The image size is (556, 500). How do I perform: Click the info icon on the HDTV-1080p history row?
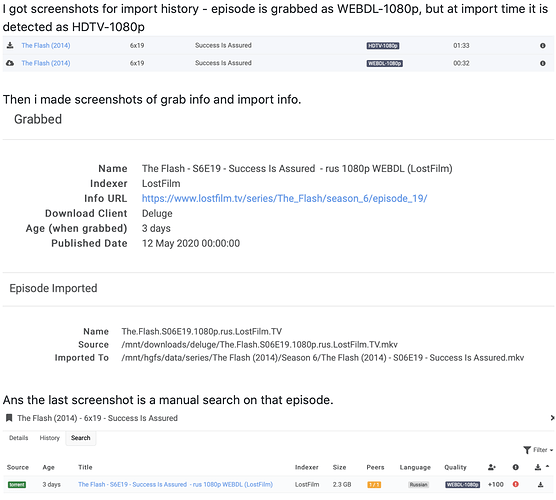click(x=543, y=45)
